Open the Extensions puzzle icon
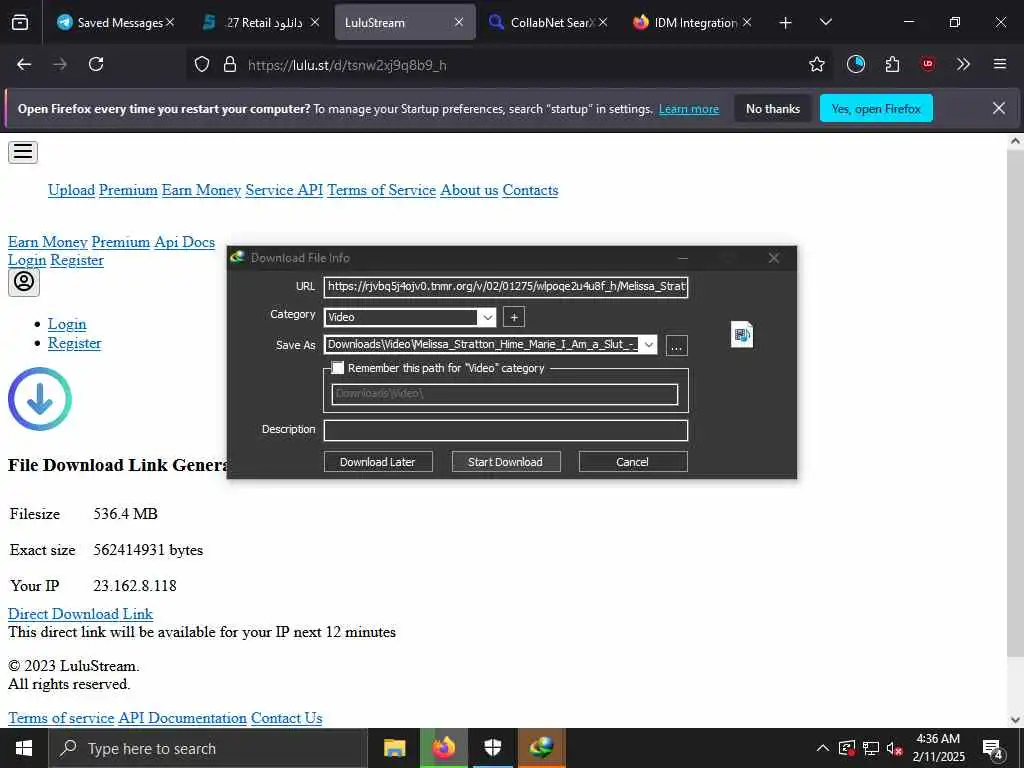The image size is (1024, 768). click(x=892, y=64)
